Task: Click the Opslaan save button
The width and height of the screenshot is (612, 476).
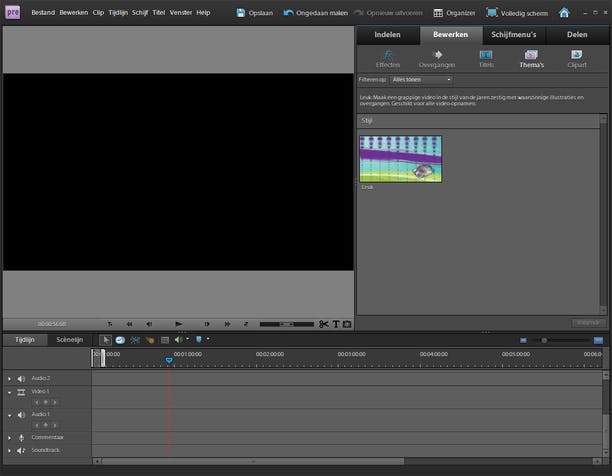Action: pyautogui.click(x=254, y=13)
